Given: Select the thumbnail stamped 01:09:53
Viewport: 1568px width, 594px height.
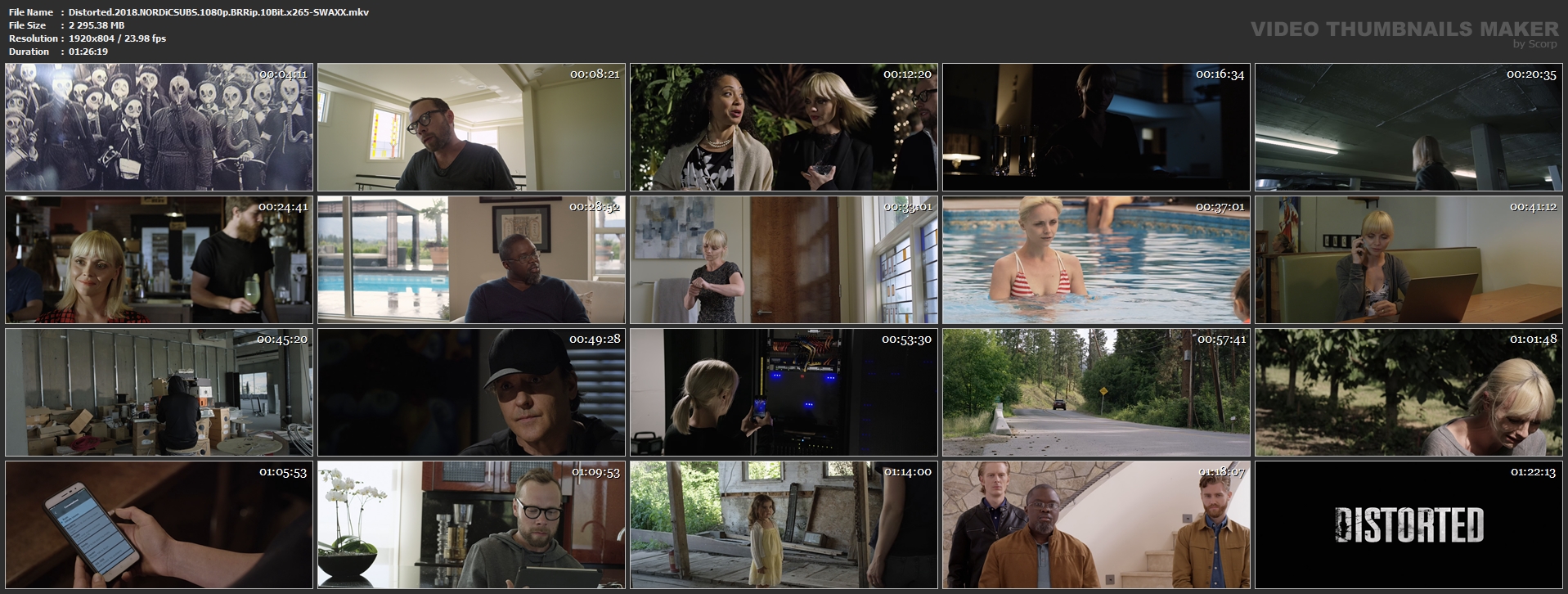Looking at the screenshot, I should click(x=471, y=524).
